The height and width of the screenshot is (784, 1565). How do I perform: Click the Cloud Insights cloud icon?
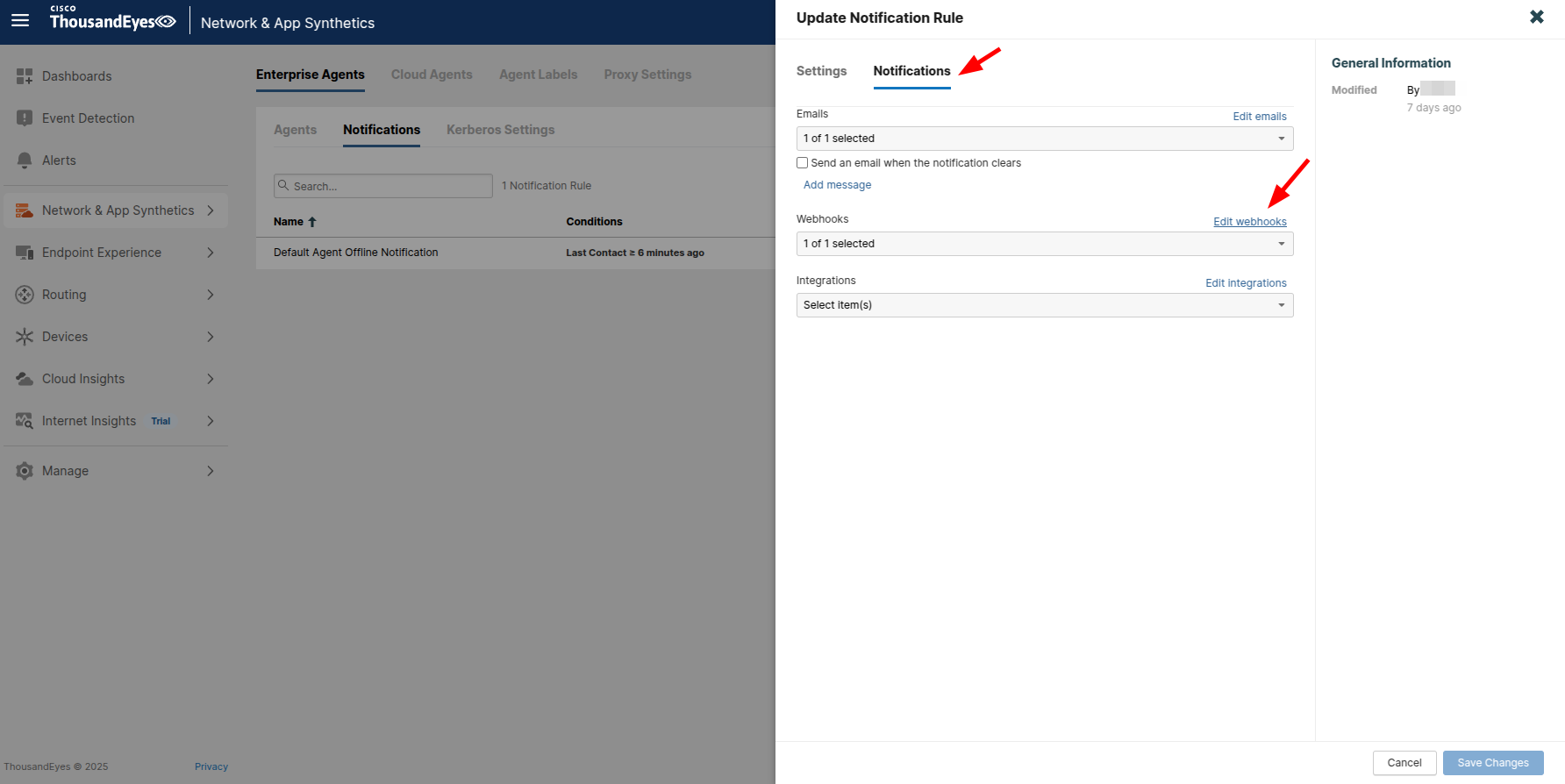click(25, 379)
